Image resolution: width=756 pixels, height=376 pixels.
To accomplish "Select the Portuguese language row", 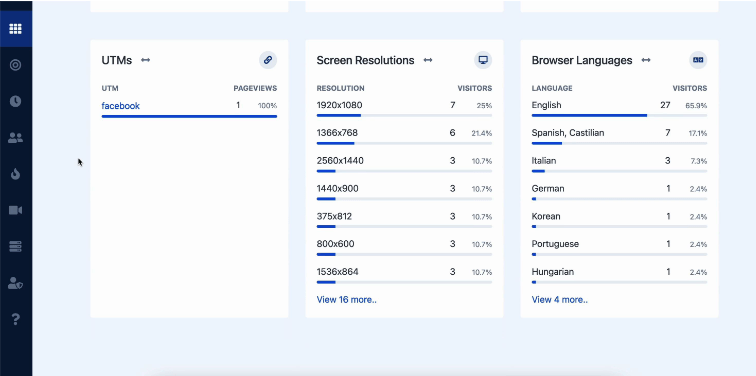I will pyautogui.click(x=619, y=247).
